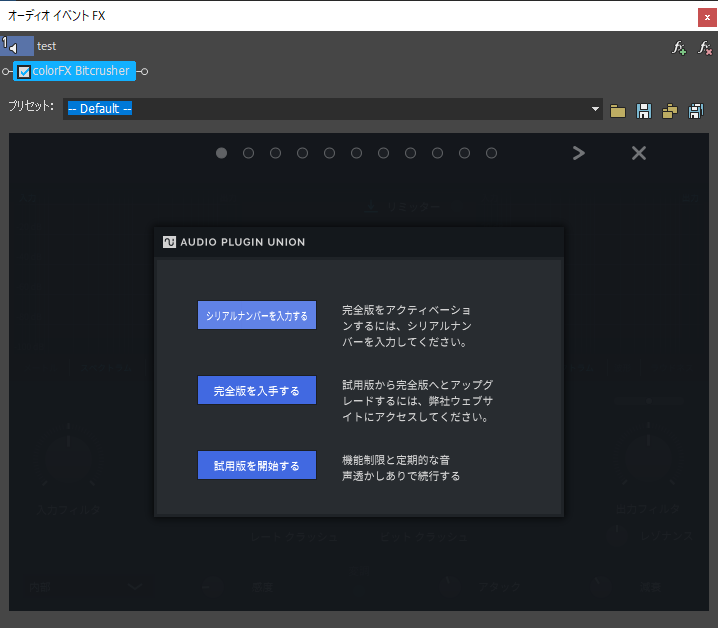The width and height of the screenshot is (718, 628).
Task: Click 完全版を入手する button
Action: click(x=257, y=390)
